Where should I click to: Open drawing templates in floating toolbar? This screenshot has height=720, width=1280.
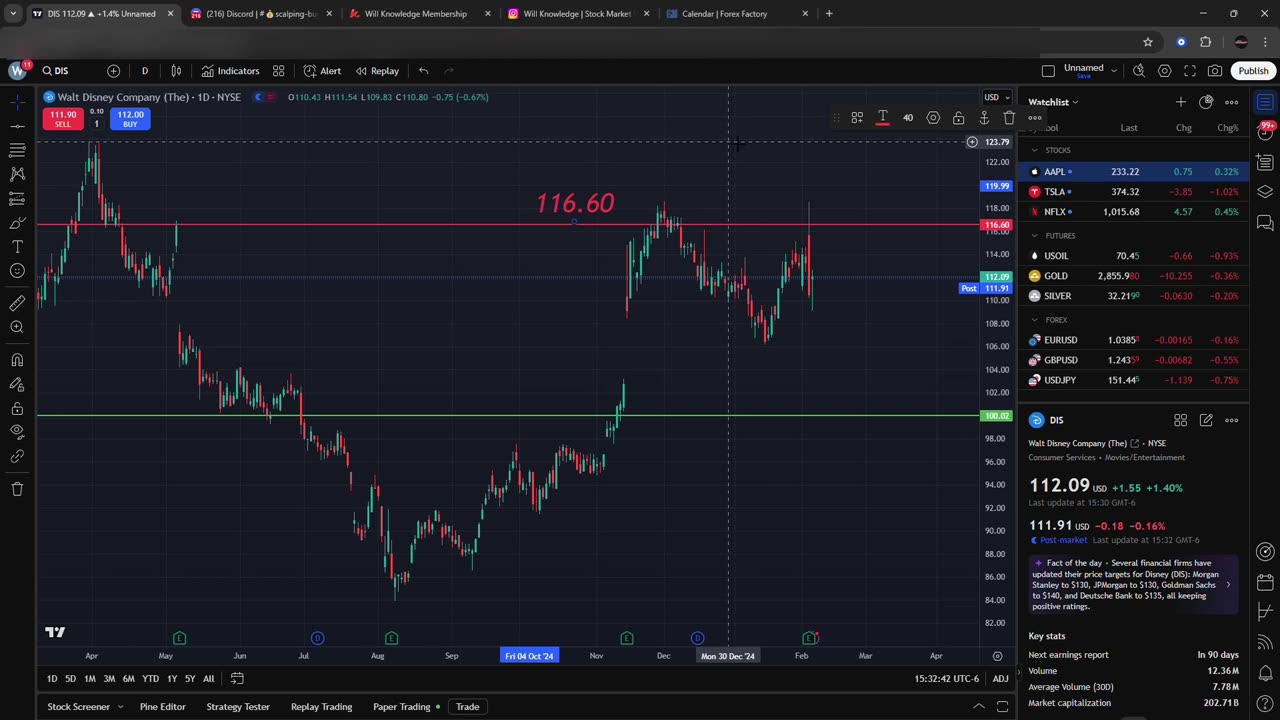(x=857, y=118)
